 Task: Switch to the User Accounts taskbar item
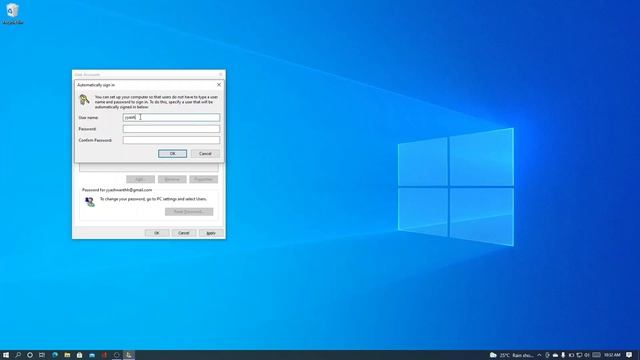[x=129, y=355]
